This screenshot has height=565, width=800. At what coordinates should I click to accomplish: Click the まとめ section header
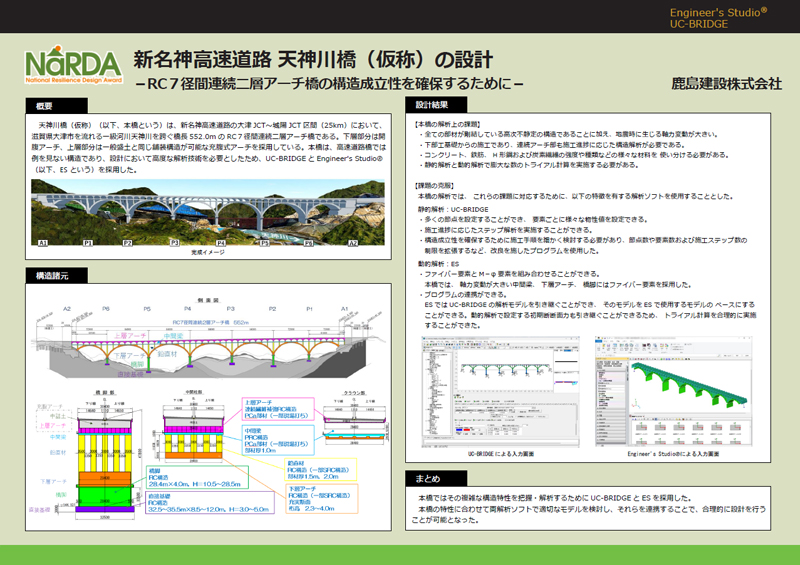[436, 478]
